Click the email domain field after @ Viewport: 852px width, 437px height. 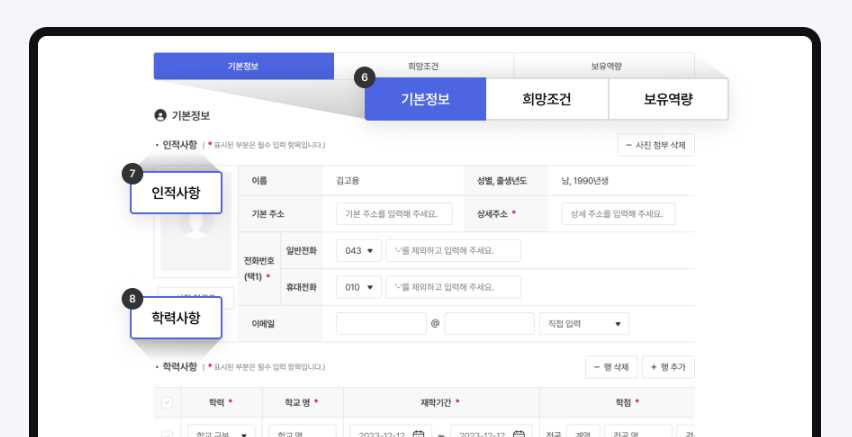pos(489,323)
